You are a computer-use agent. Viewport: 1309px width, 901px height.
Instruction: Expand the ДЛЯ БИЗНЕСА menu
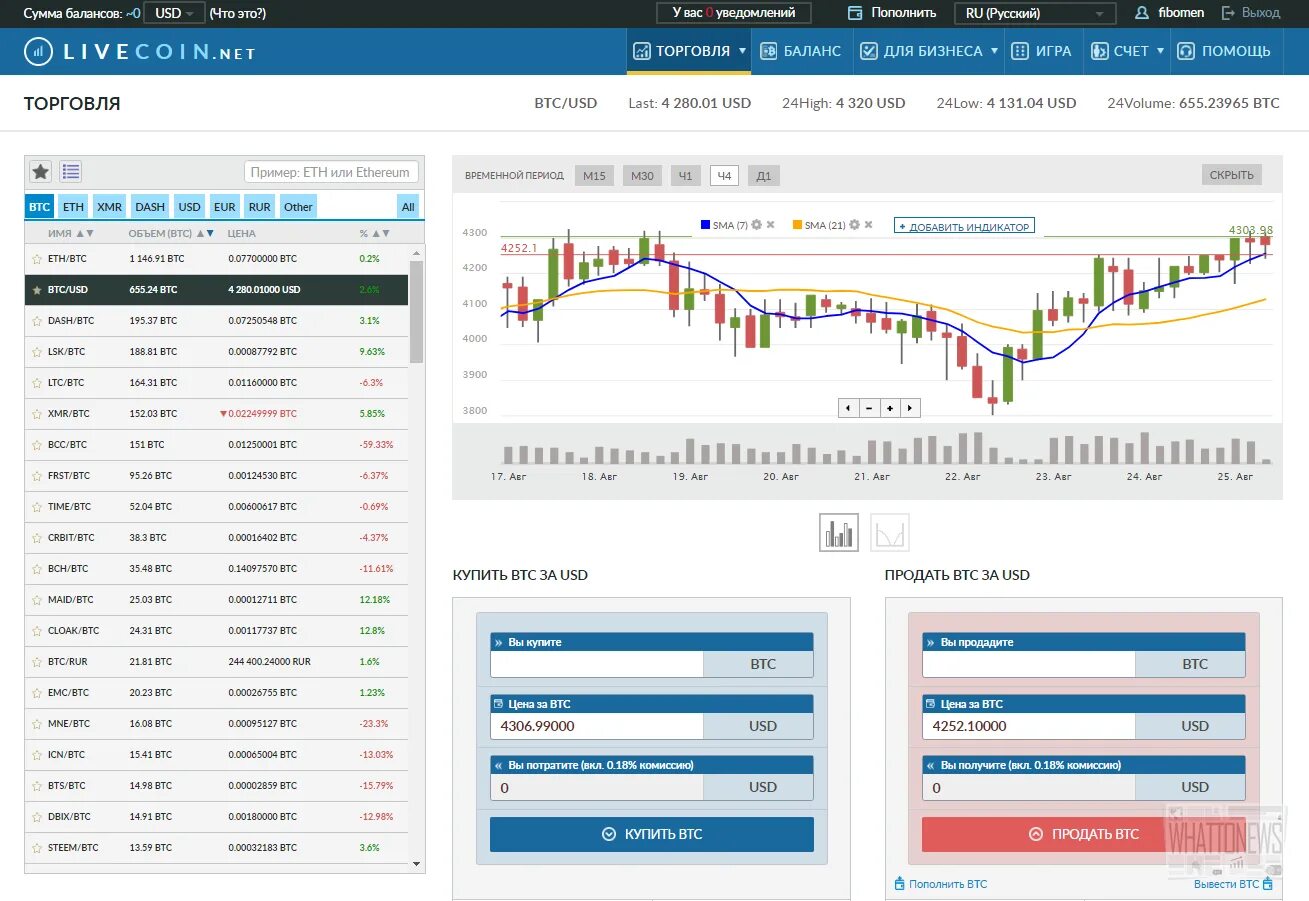pyautogui.click(x=929, y=51)
